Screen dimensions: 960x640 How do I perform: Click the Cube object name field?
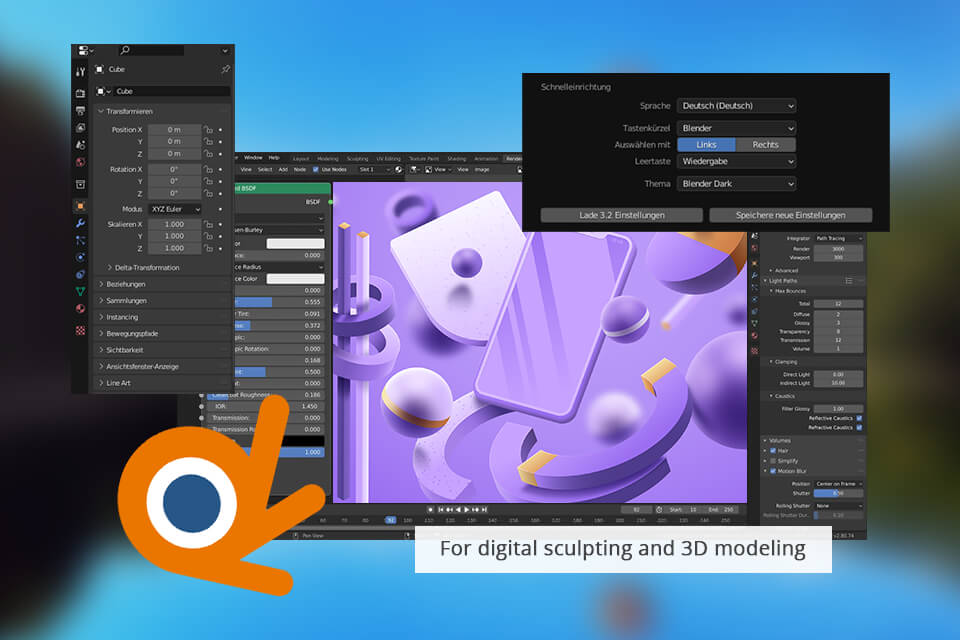tap(171, 91)
